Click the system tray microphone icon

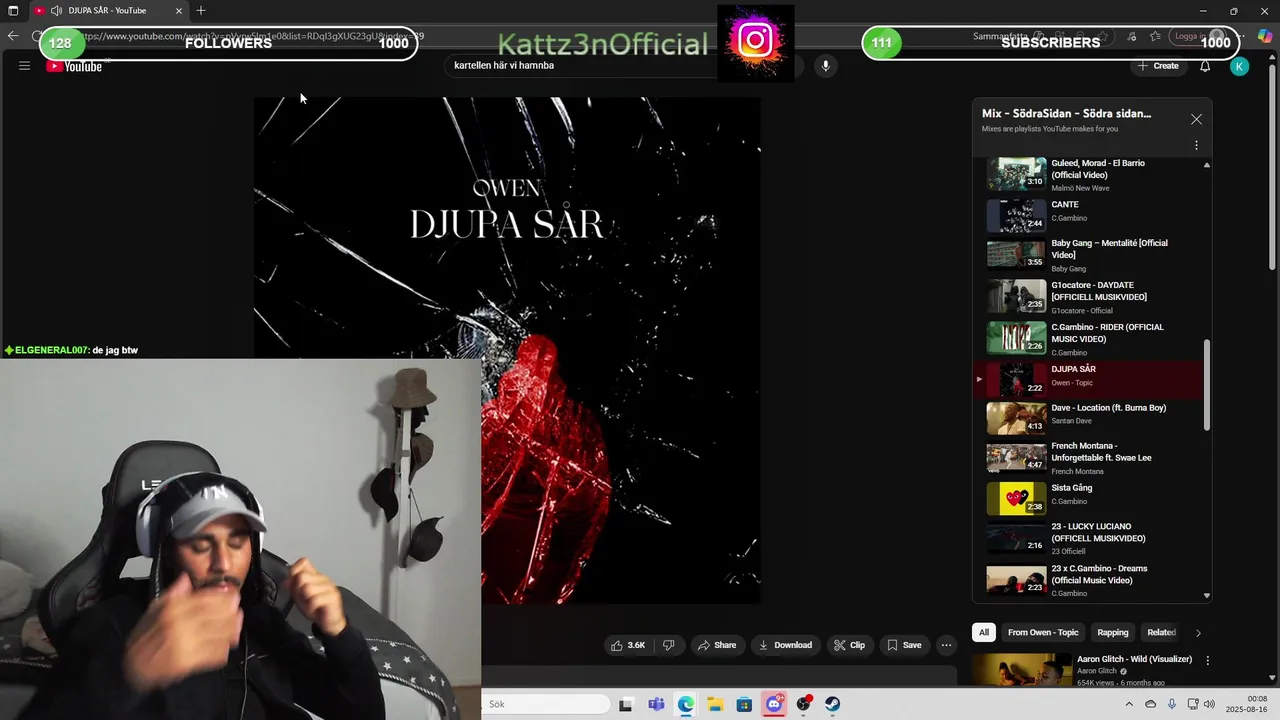(1172, 704)
